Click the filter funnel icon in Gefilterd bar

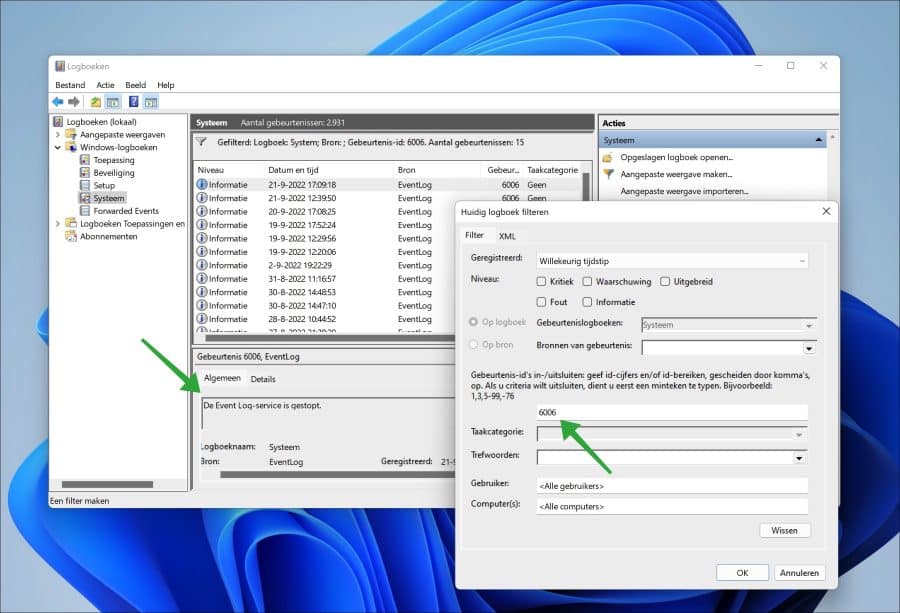pos(201,142)
